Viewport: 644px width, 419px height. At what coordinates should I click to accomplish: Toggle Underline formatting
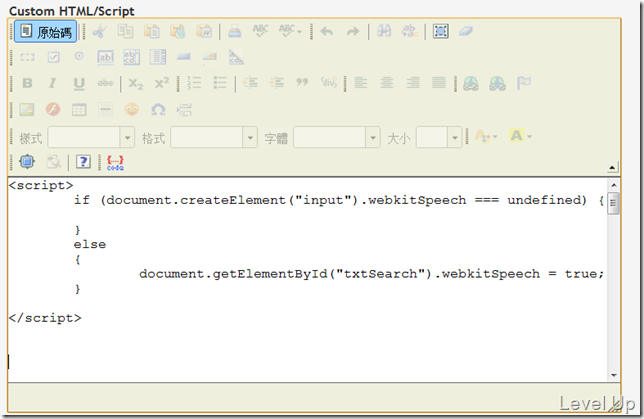(79, 83)
